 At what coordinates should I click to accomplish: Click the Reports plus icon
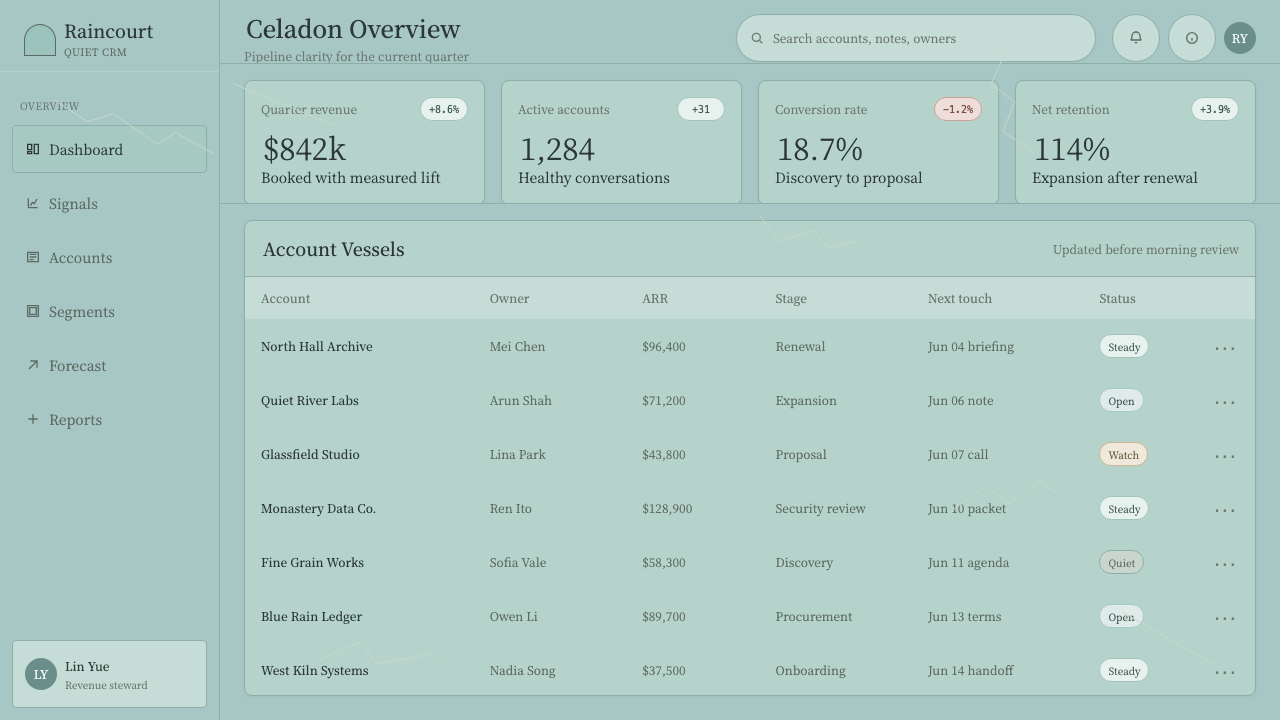coord(33,419)
